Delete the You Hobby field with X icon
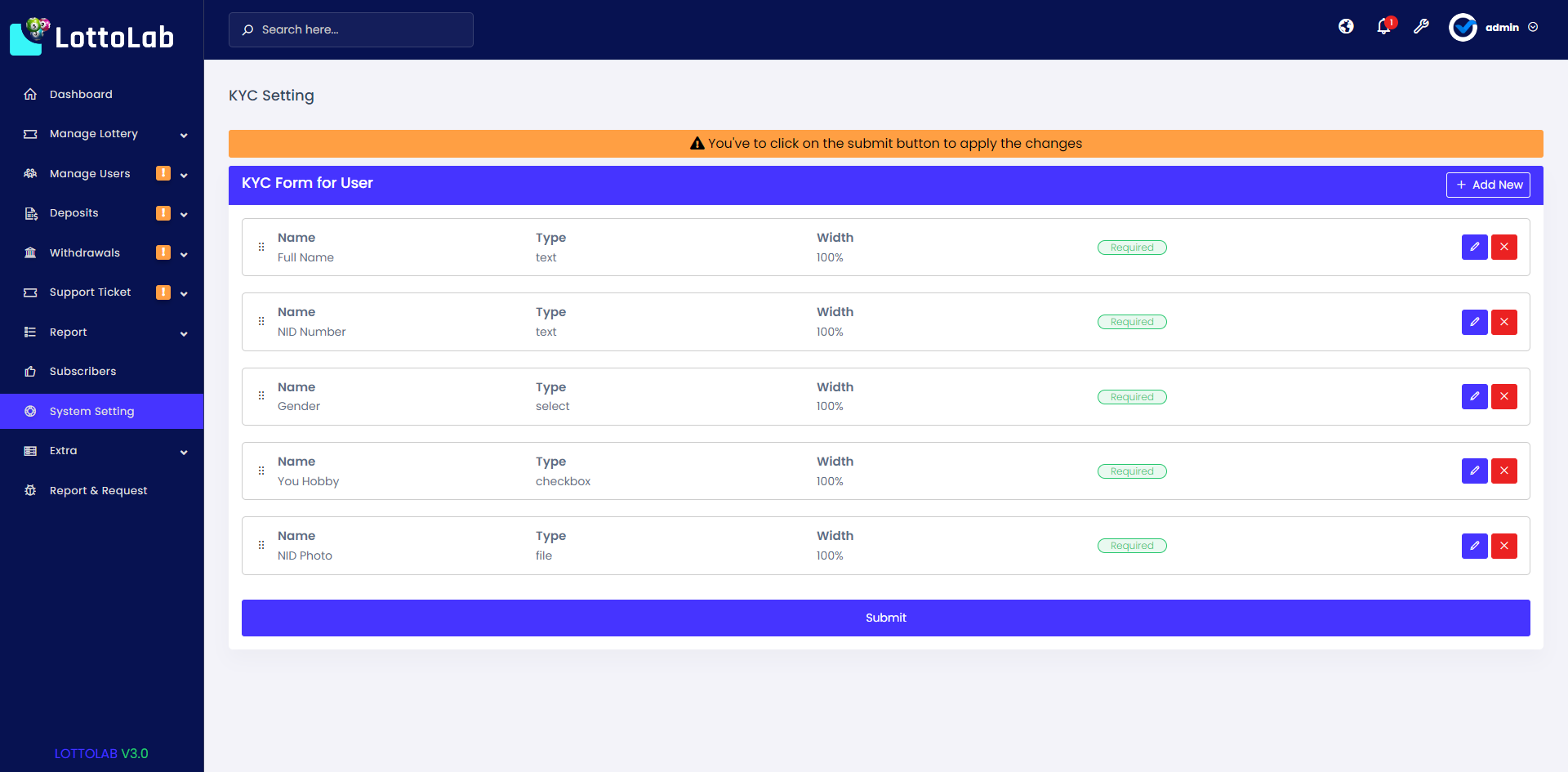Viewport: 1568px width, 772px height. (1503, 471)
